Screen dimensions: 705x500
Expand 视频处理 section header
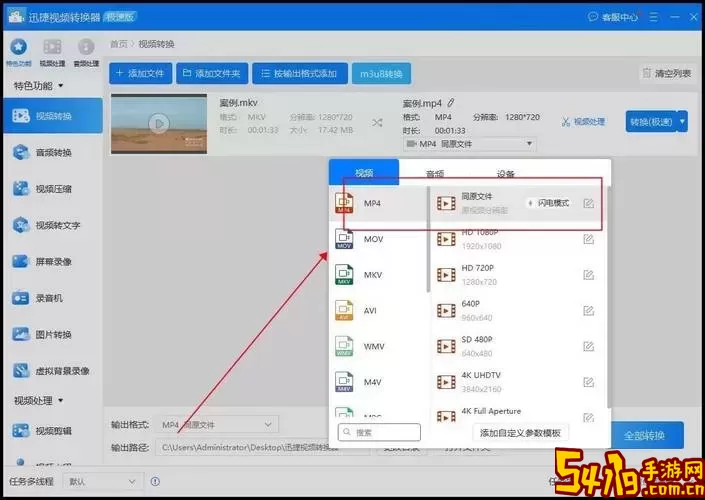coord(38,400)
